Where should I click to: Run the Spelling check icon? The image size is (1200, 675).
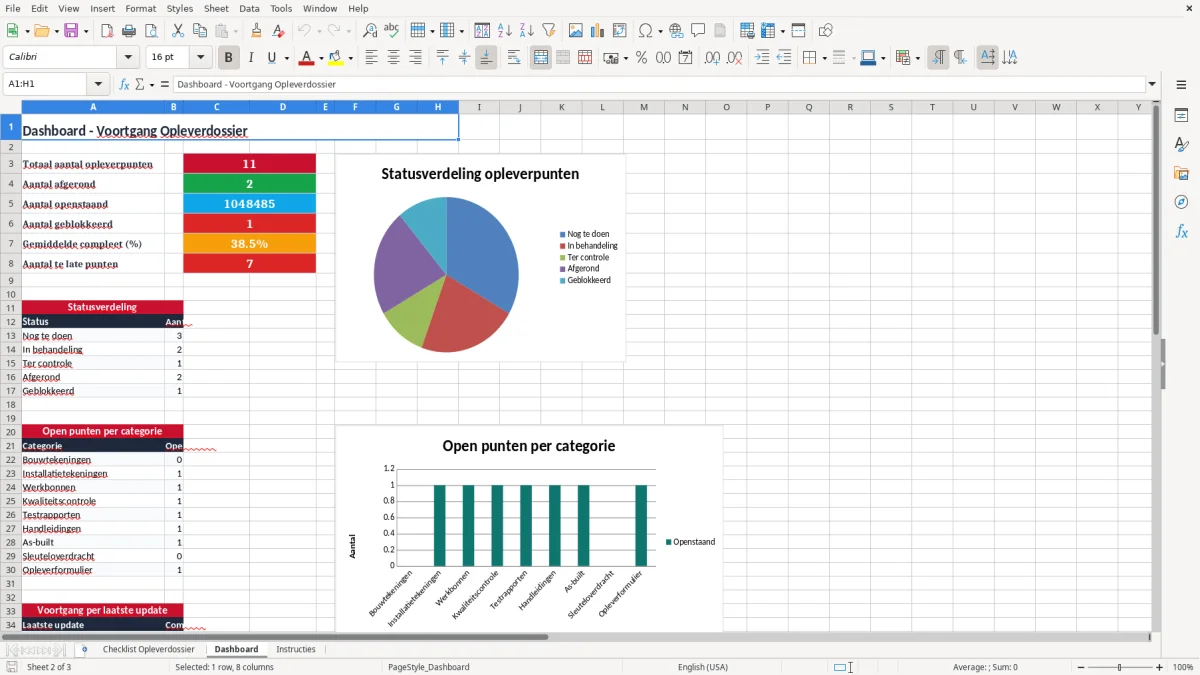[x=392, y=31]
